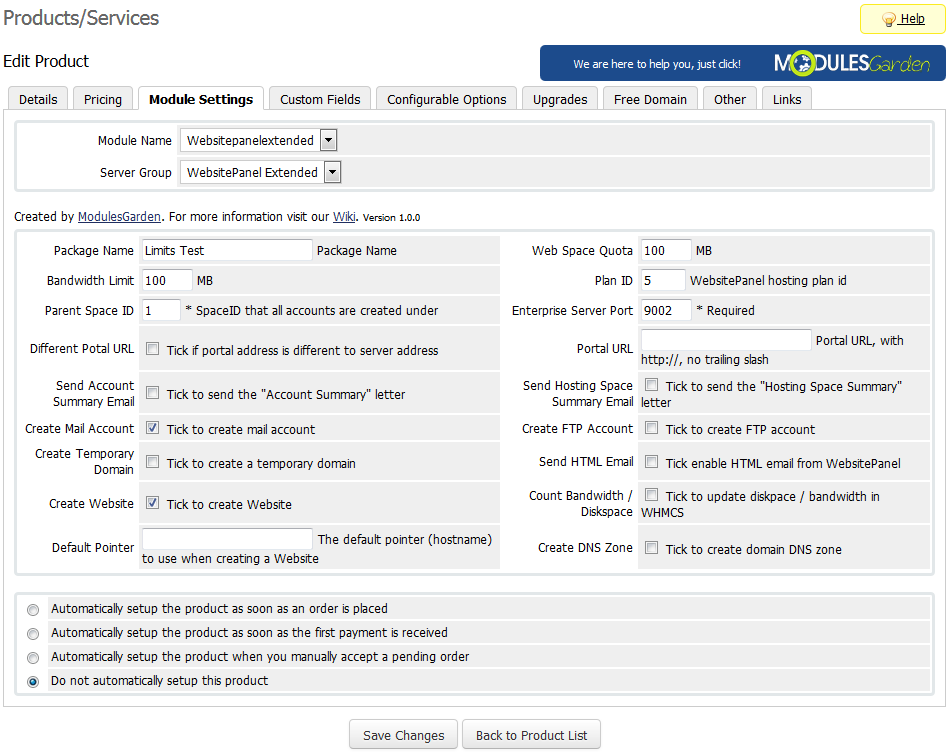Click the Save Changes button
Image resolution: width=950 pixels, height=753 pixels.
[404, 735]
